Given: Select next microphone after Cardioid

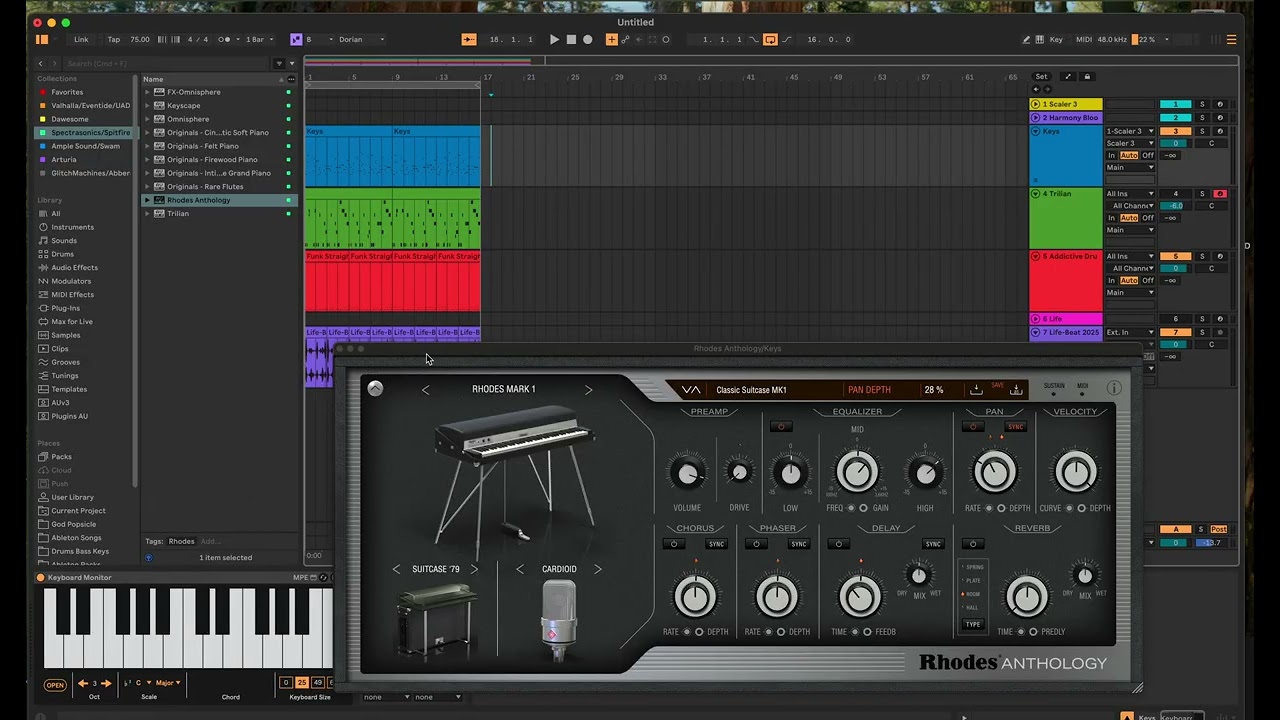Looking at the screenshot, I should pos(597,570).
